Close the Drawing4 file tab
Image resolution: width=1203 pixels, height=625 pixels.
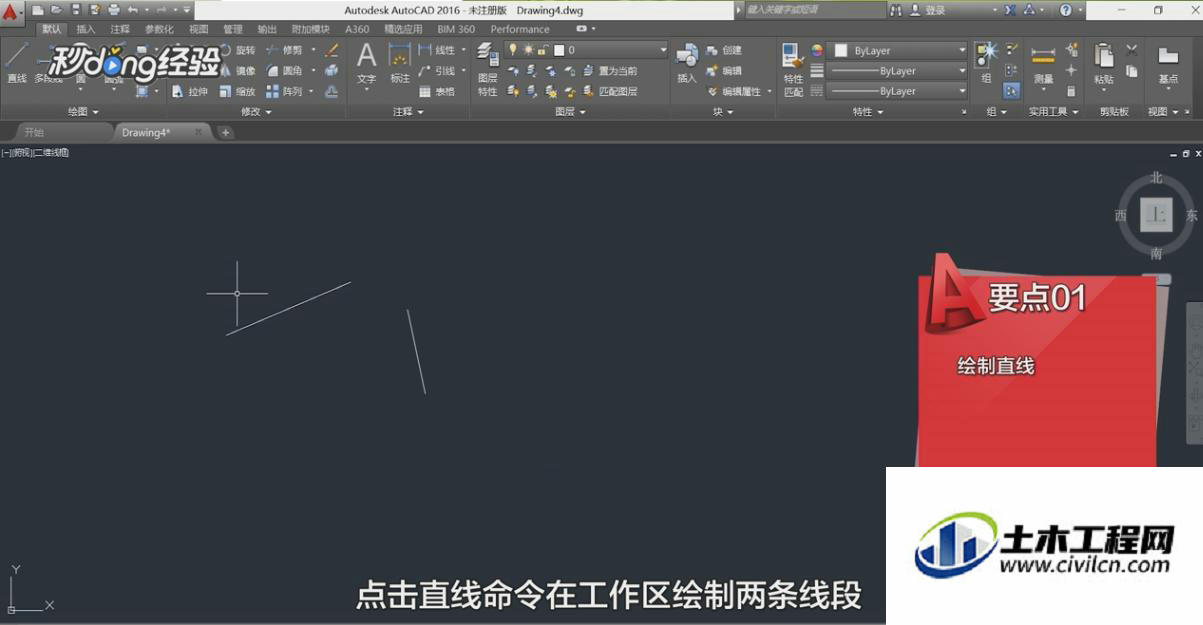pos(199,131)
